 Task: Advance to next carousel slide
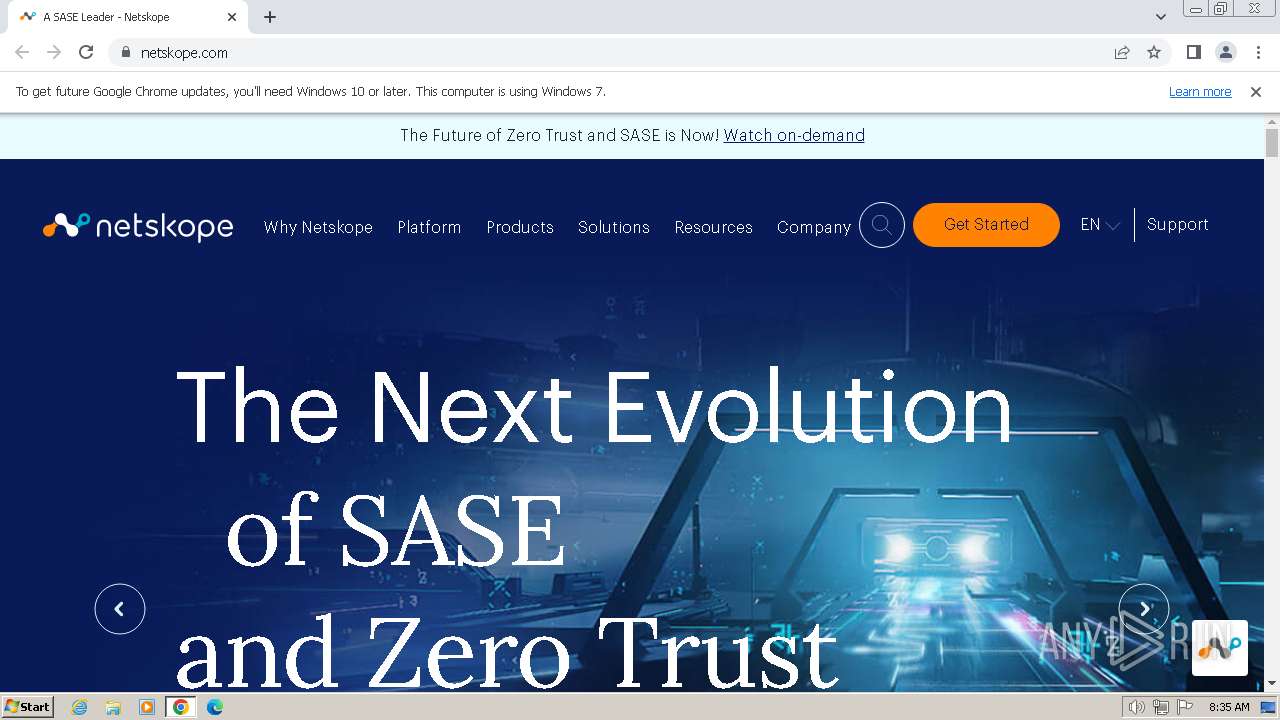click(x=1144, y=609)
